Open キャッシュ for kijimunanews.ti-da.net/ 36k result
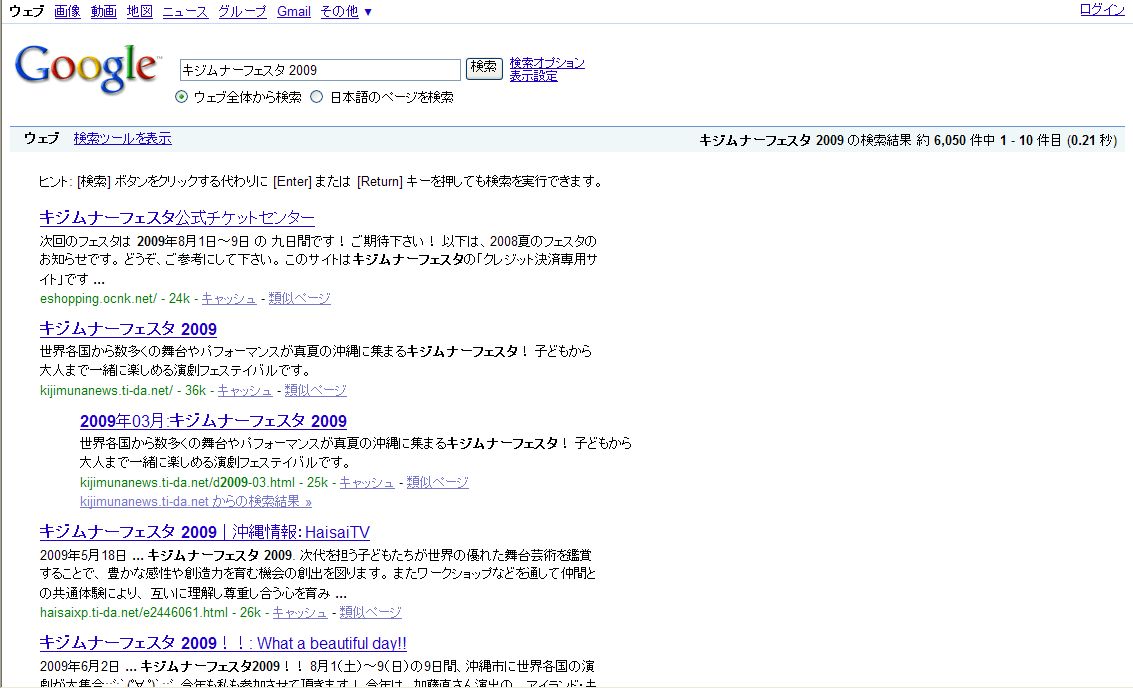 (244, 390)
